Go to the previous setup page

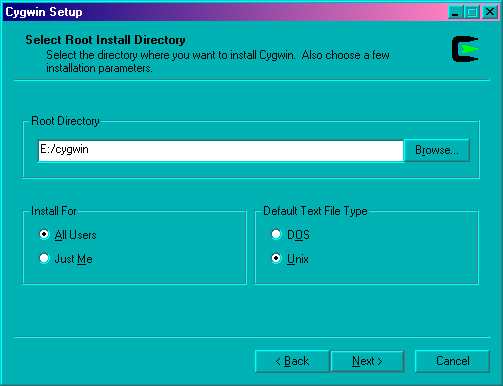pos(292,361)
